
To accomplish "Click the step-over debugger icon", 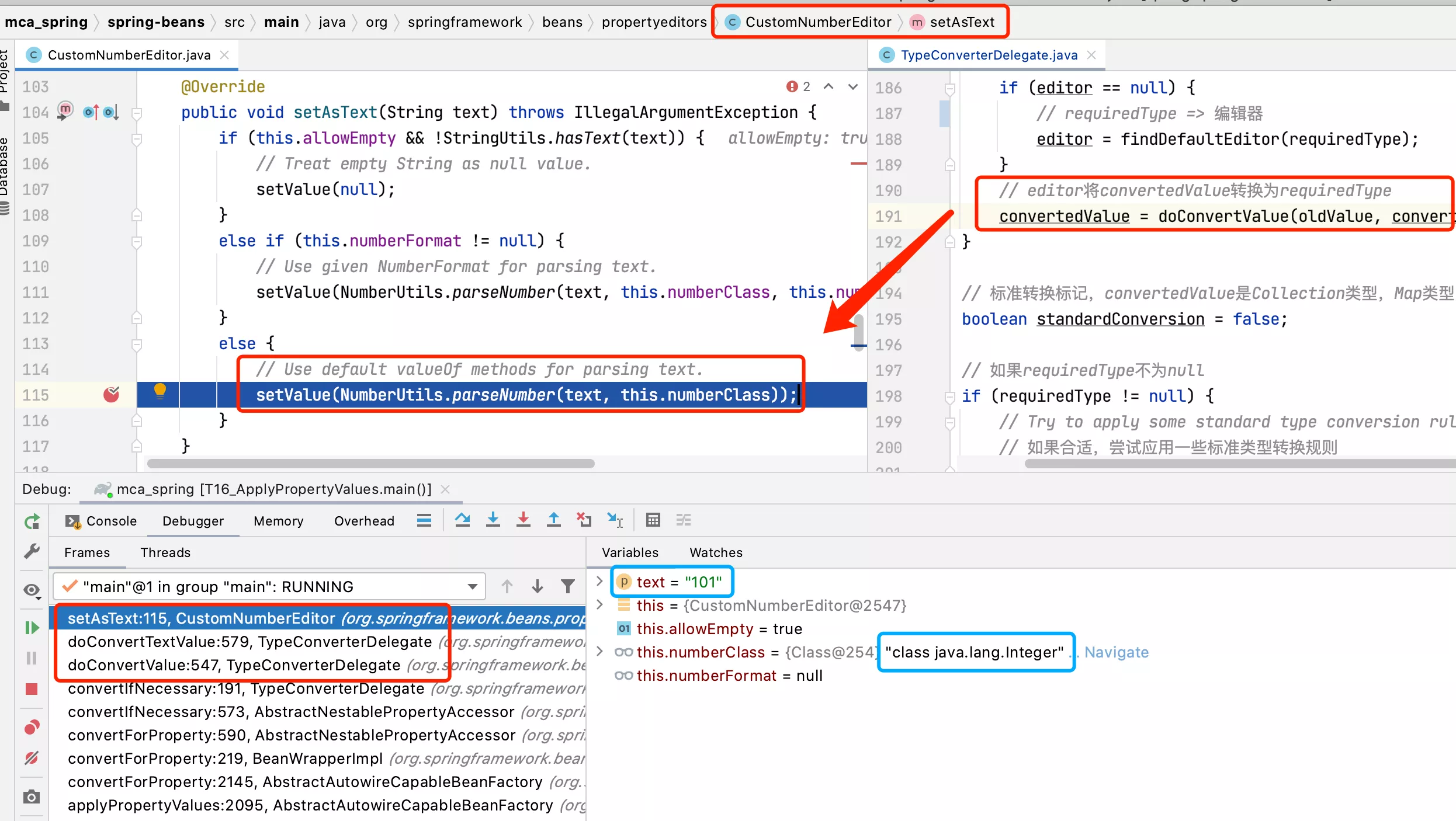I will 462,519.
